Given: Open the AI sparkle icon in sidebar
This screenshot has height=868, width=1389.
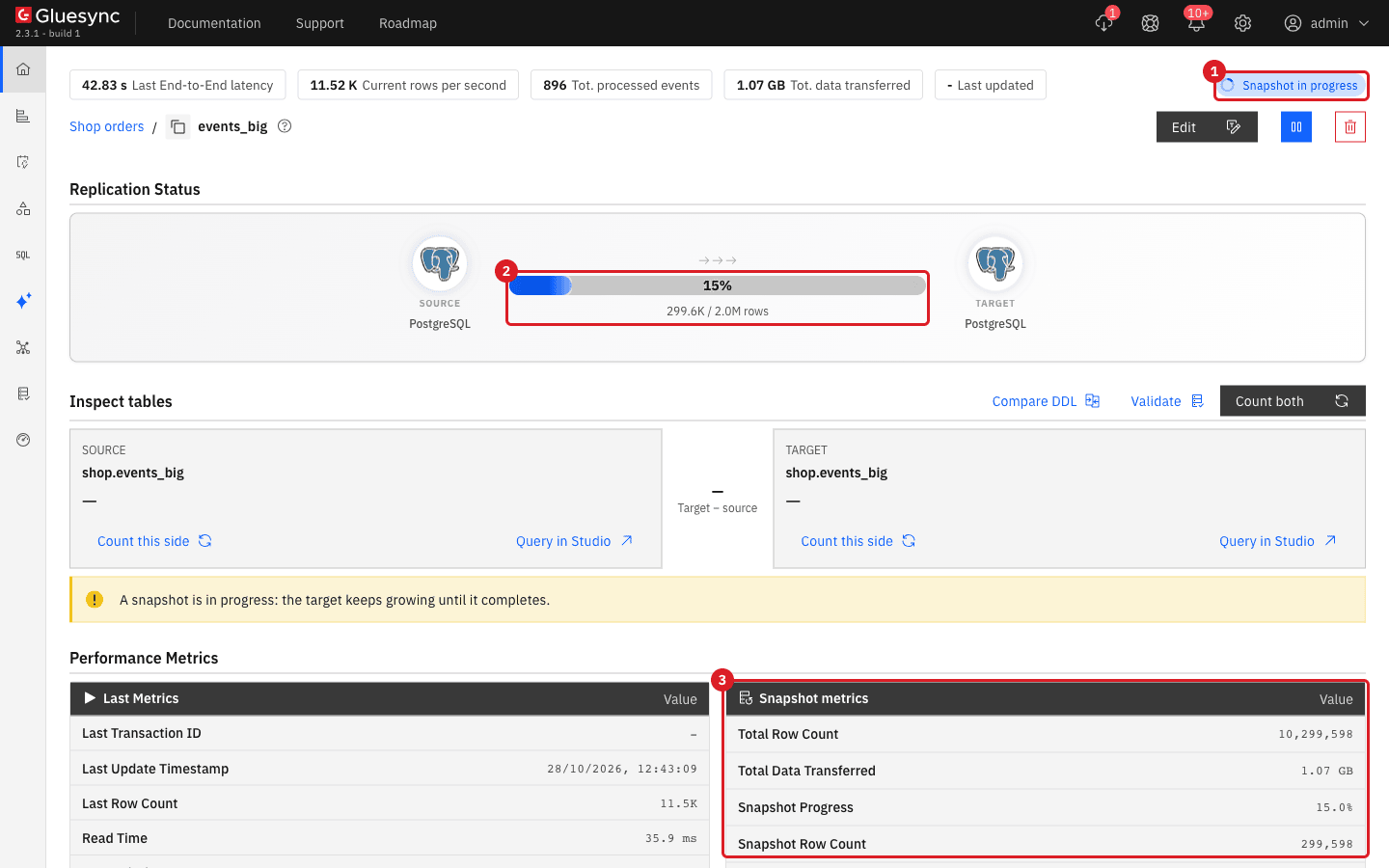Looking at the screenshot, I should click(x=23, y=301).
